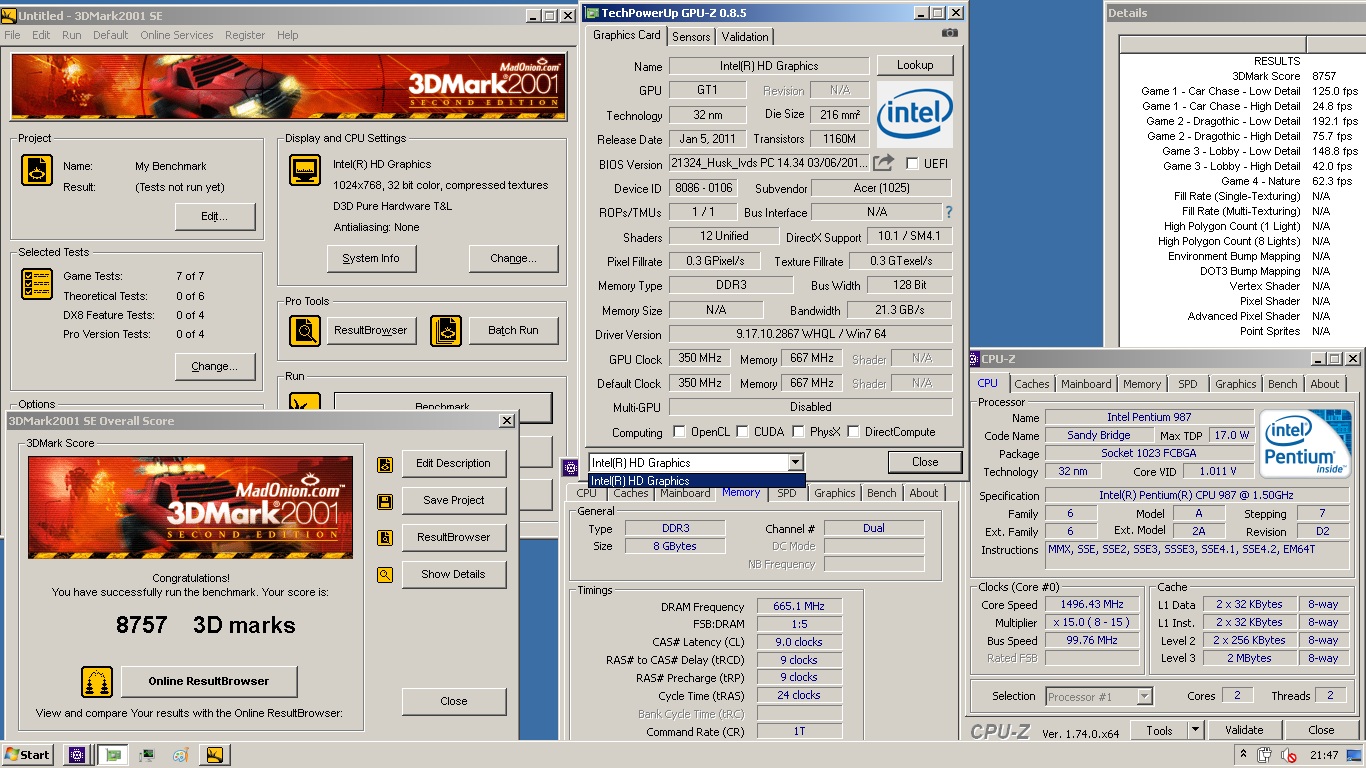Click icon beside Edit Description button
Viewport: 1366px width, 768px height.
click(385, 464)
